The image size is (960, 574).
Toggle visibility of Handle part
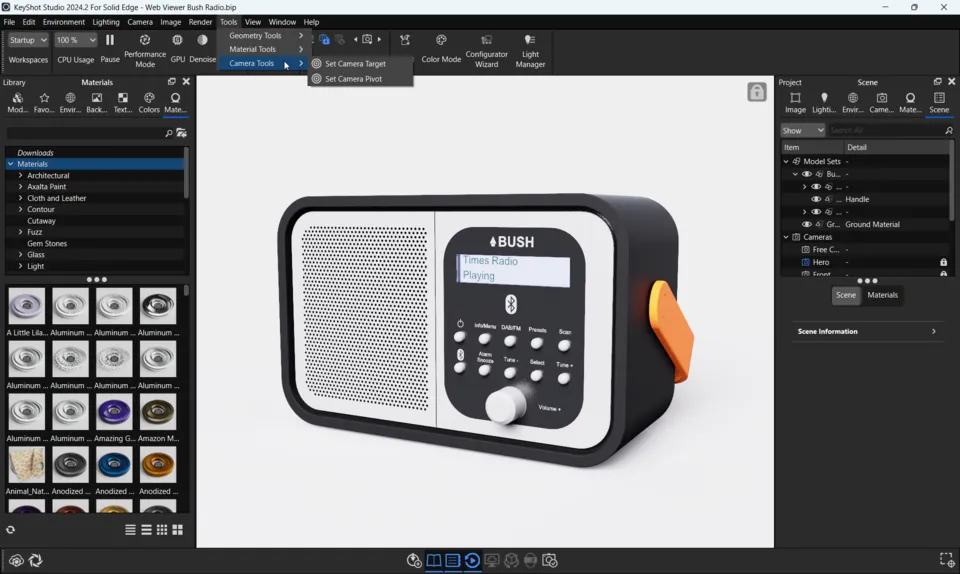[x=816, y=199]
